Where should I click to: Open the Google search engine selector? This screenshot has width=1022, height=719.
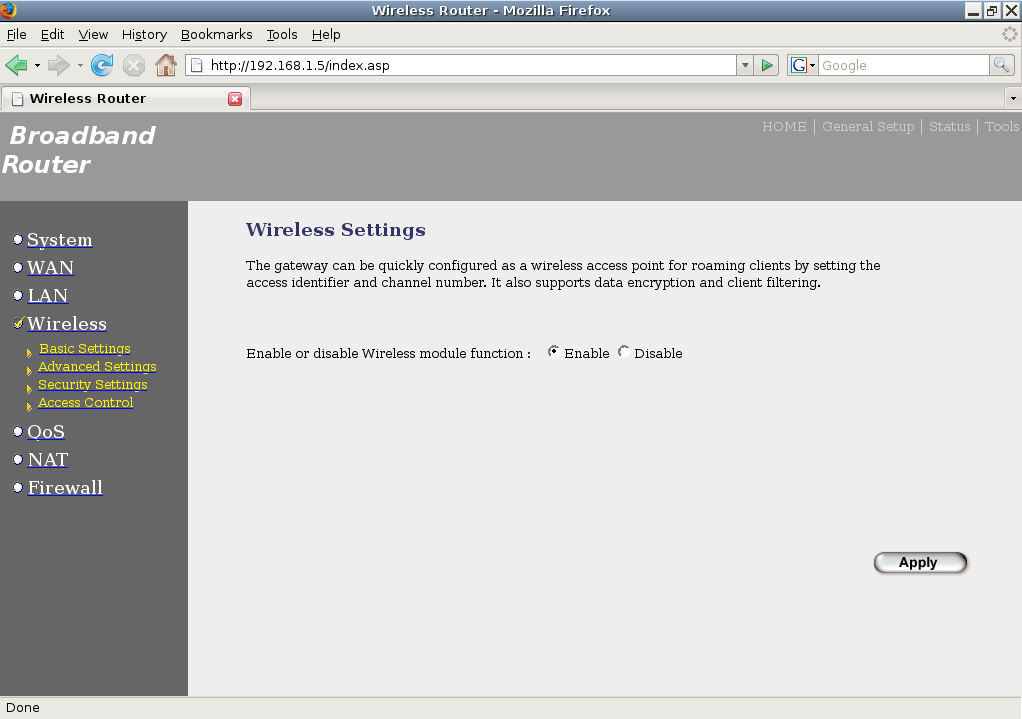(x=802, y=65)
